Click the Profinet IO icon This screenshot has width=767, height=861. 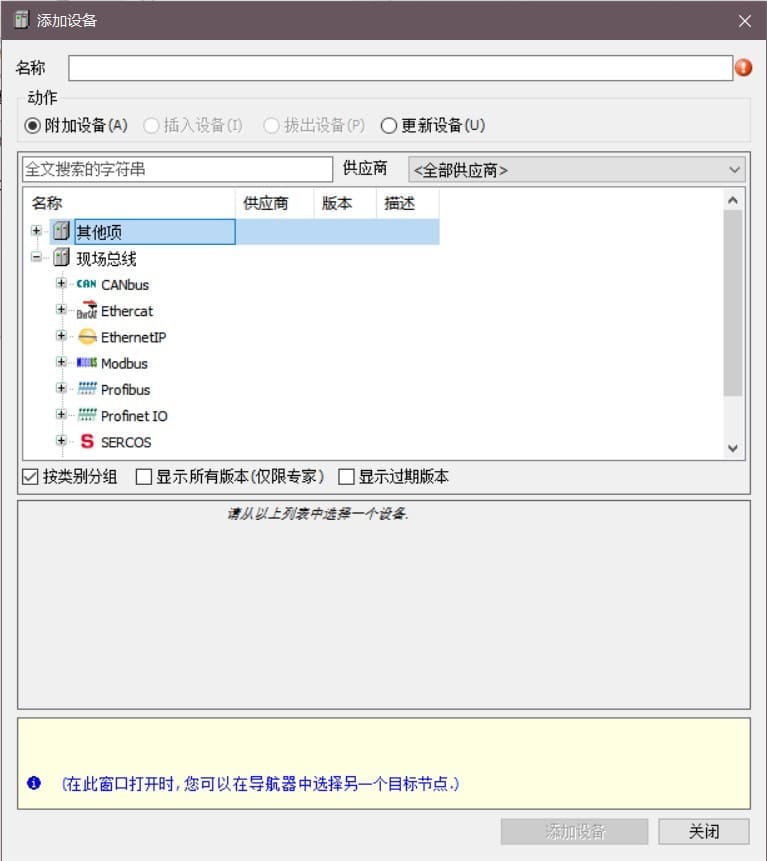click(86, 415)
